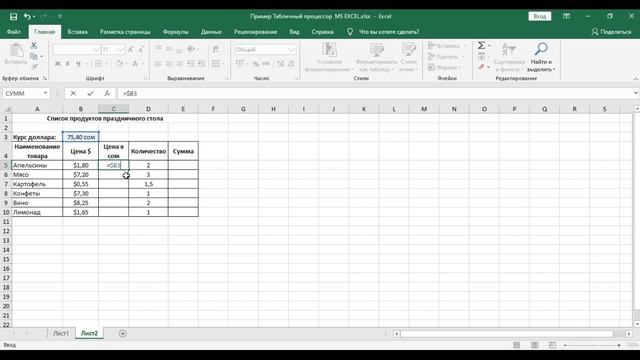
Task: Open the Файл menu tab
Action: click(x=13, y=32)
